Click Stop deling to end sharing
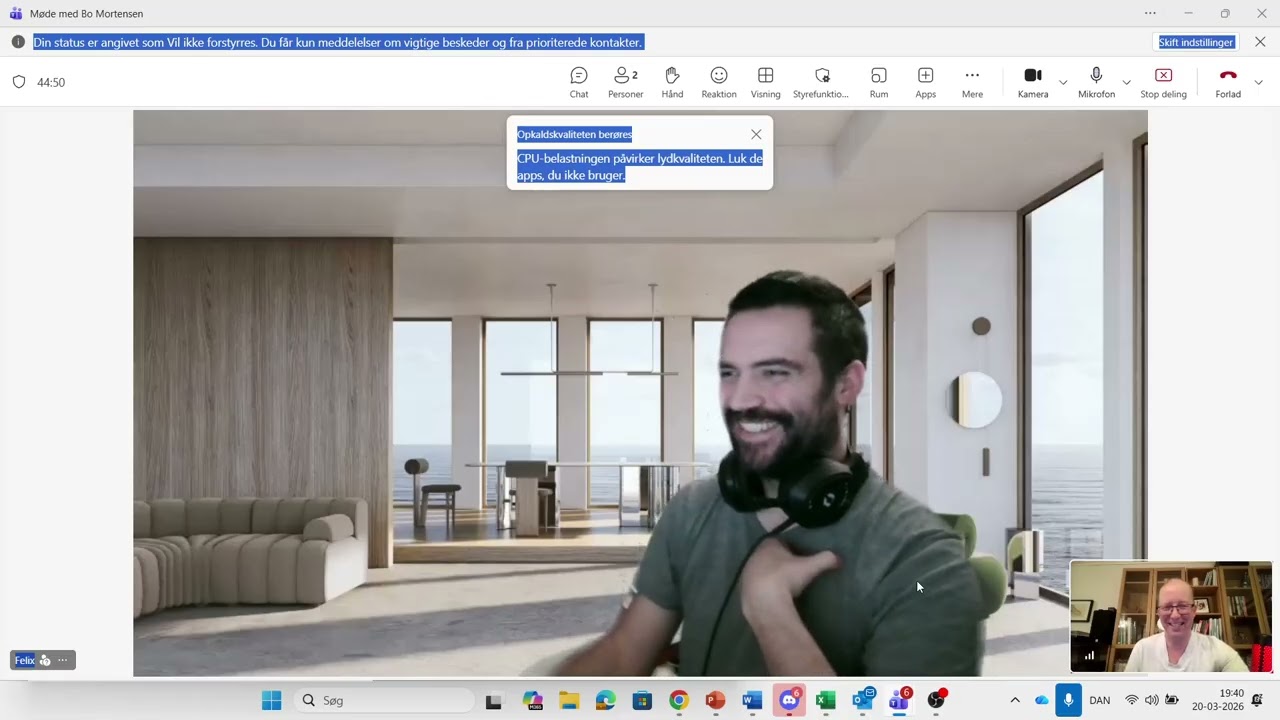This screenshot has width=1280, height=720. 1164,82
